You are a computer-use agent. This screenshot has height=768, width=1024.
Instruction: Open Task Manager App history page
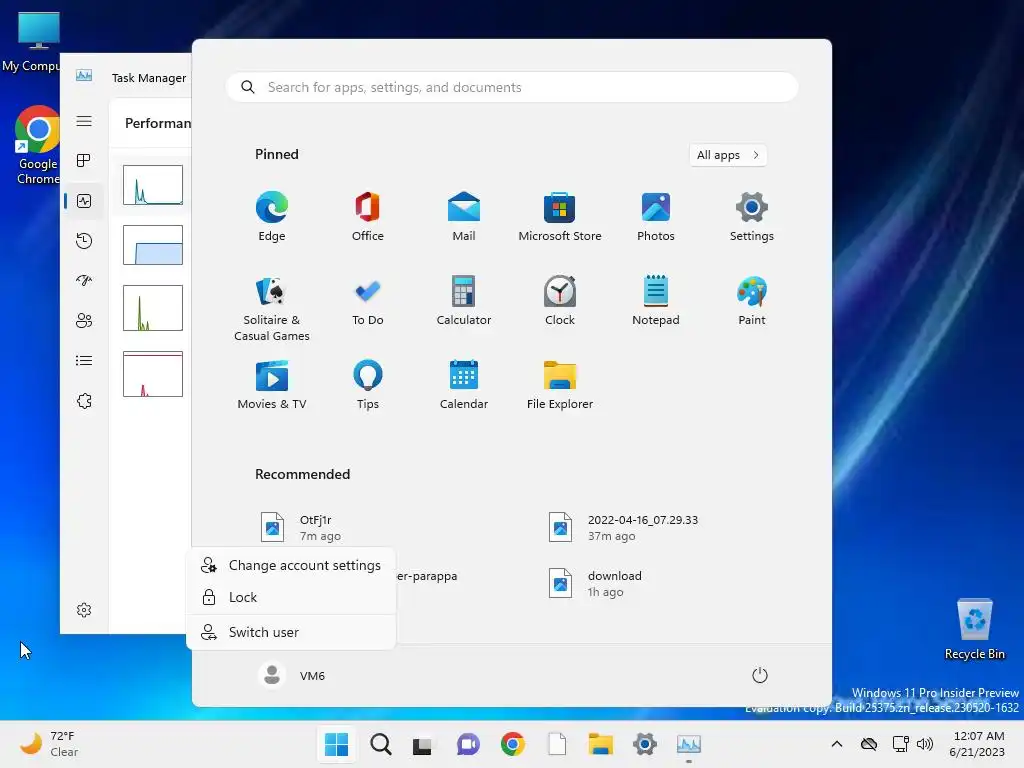coord(84,241)
